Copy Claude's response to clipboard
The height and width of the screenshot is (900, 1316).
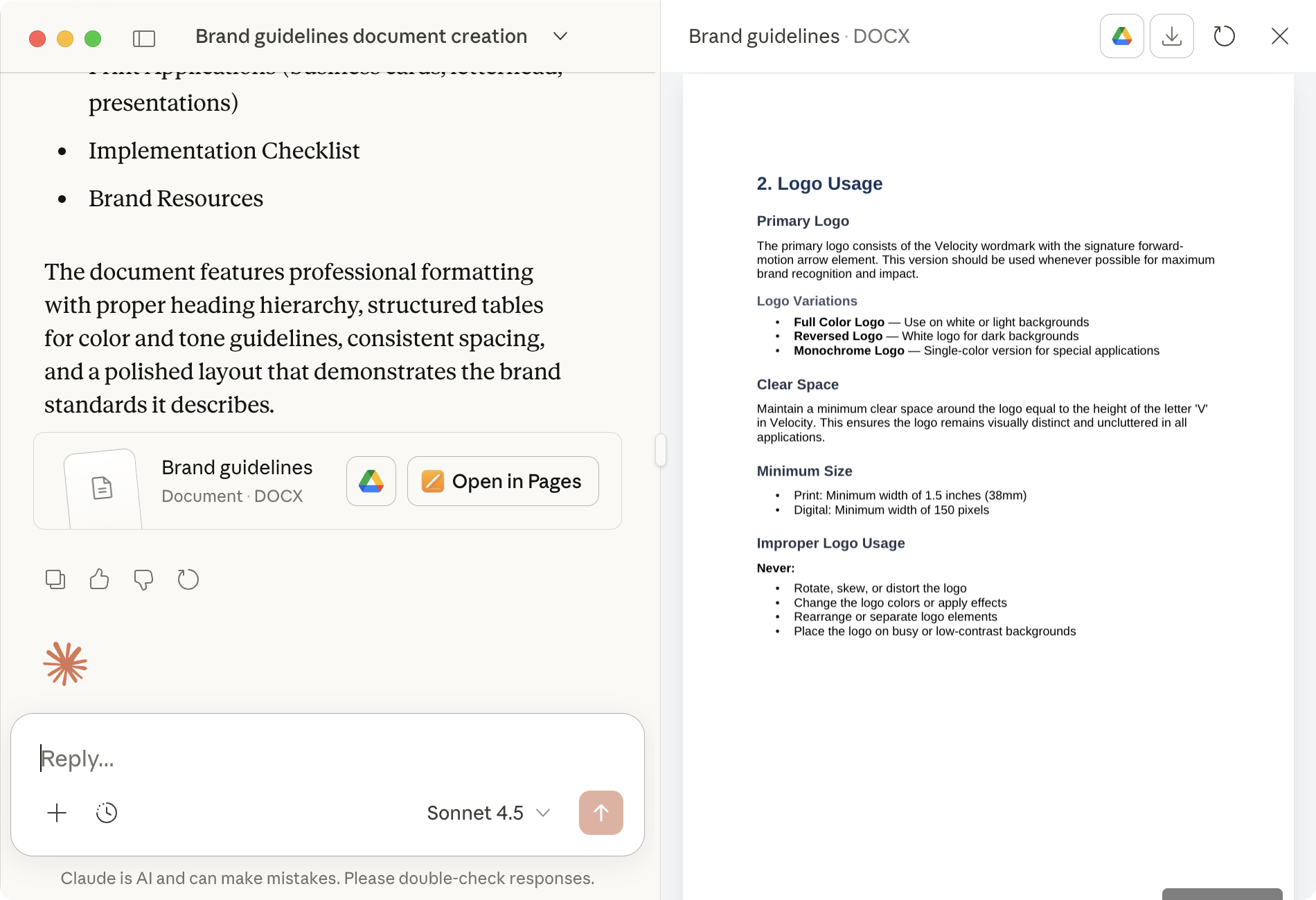tap(55, 579)
